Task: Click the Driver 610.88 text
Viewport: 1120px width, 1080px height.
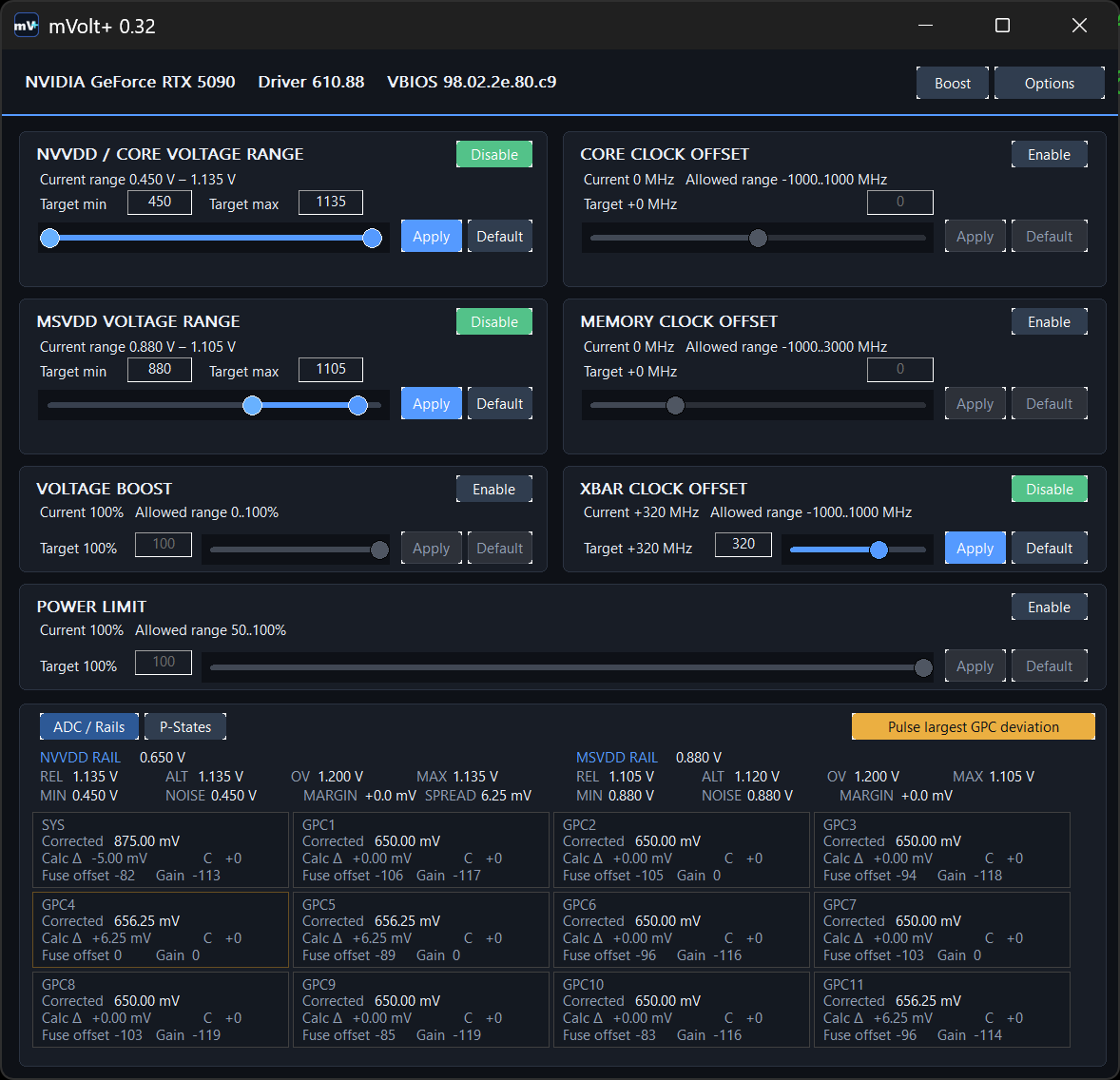Action: tap(311, 82)
